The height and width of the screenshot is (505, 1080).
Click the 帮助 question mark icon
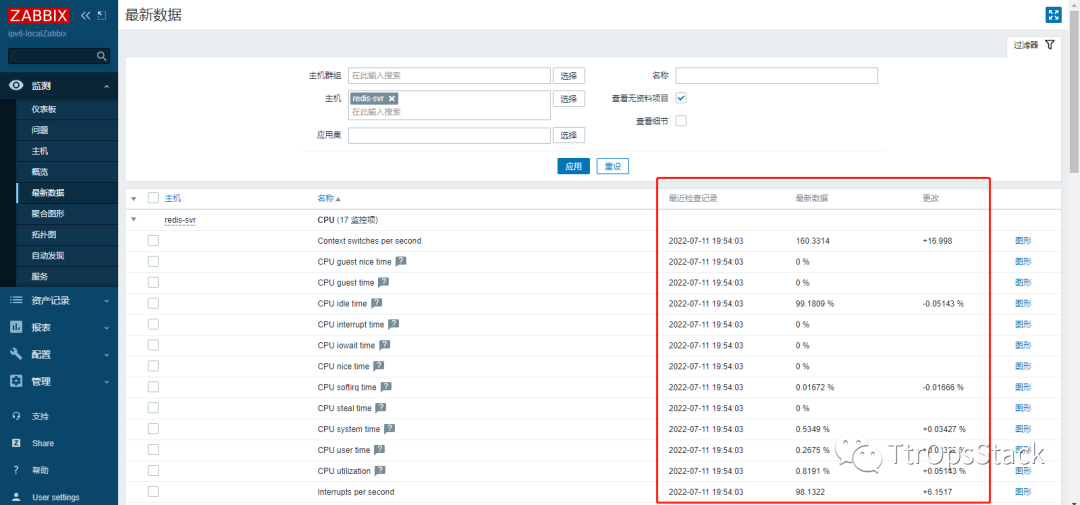point(16,470)
